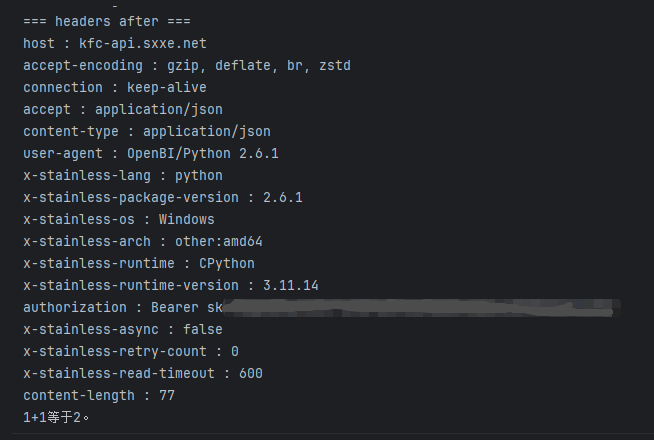This screenshot has width=654, height=440.
Task: Click the output line '1+1等于2。'
Action: pyautogui.click(x=56, y=417)
